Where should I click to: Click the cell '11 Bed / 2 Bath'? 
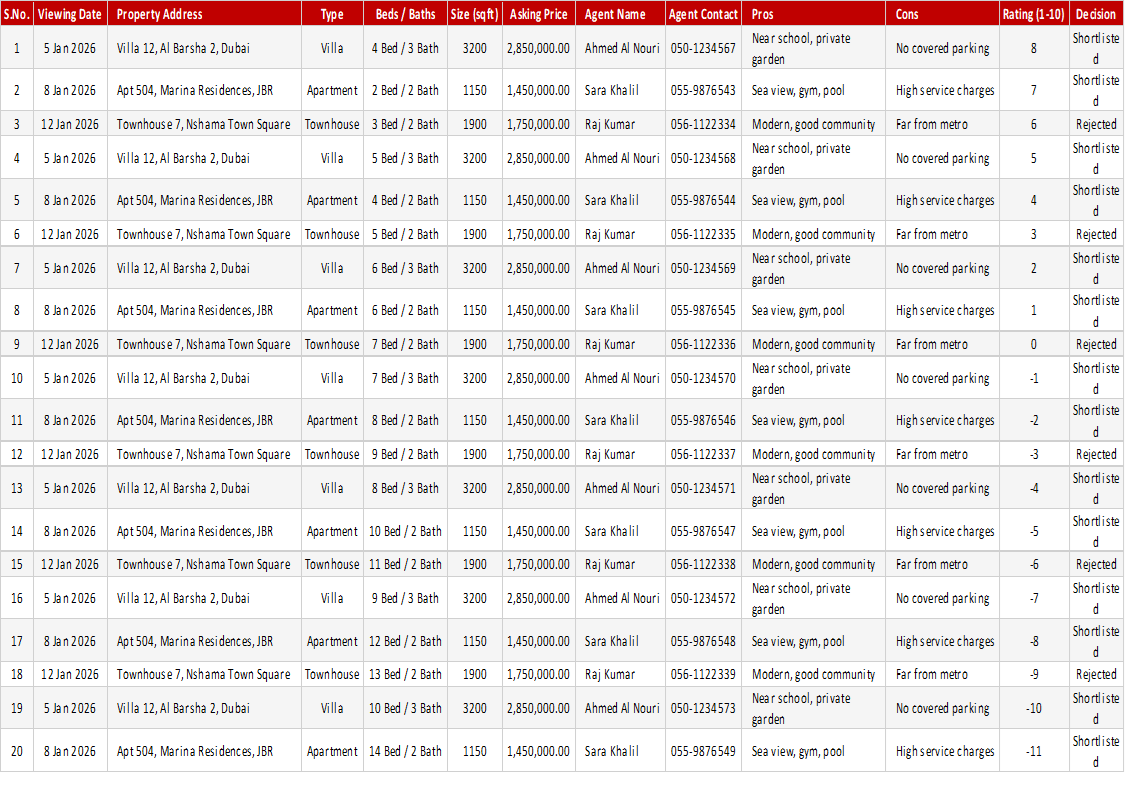coord(405,564)
